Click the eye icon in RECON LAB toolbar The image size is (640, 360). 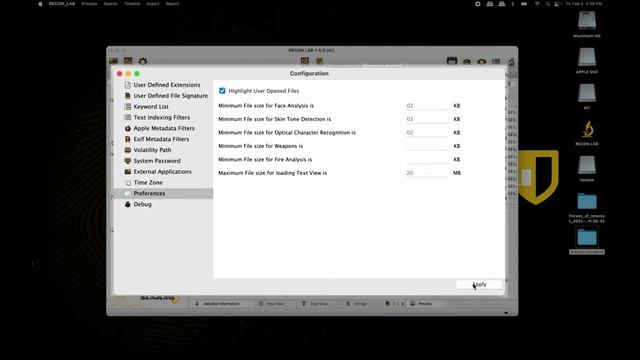click(482, 62)
